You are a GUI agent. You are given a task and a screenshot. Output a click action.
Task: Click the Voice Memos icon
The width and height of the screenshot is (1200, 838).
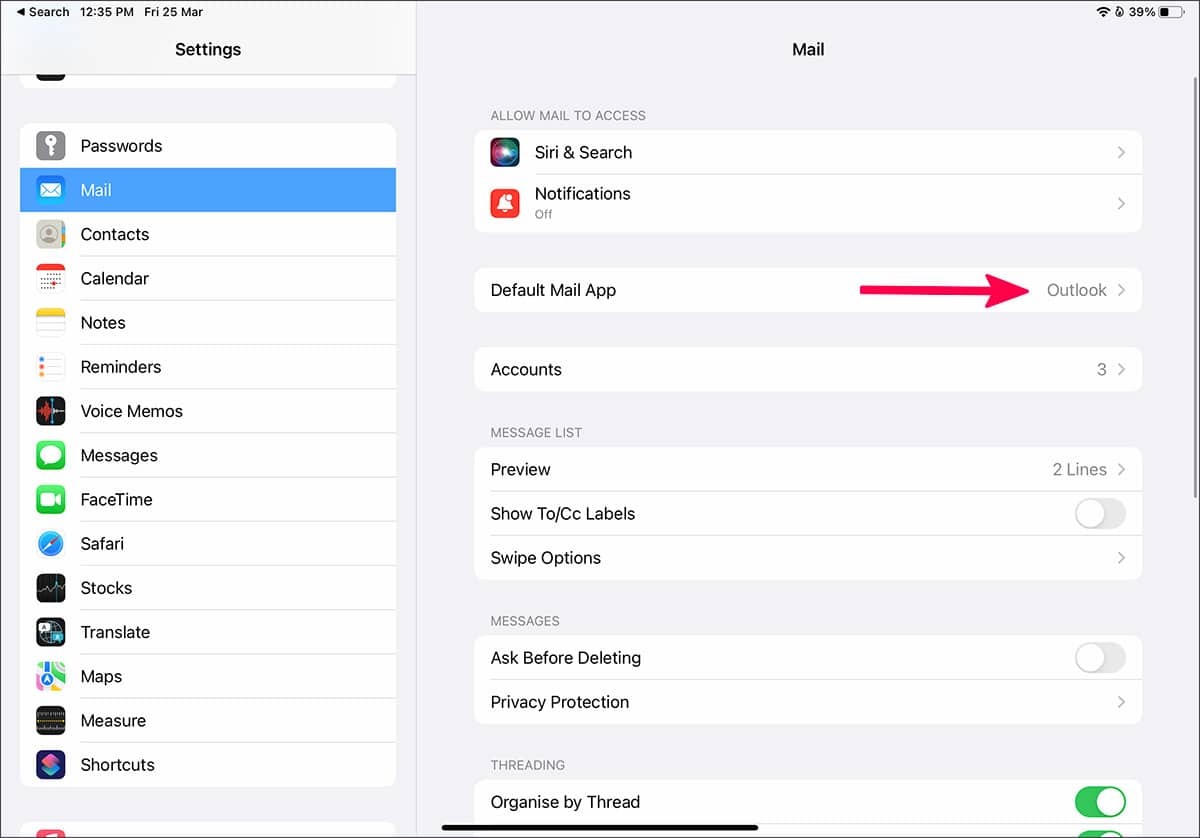tap(51, 410)
